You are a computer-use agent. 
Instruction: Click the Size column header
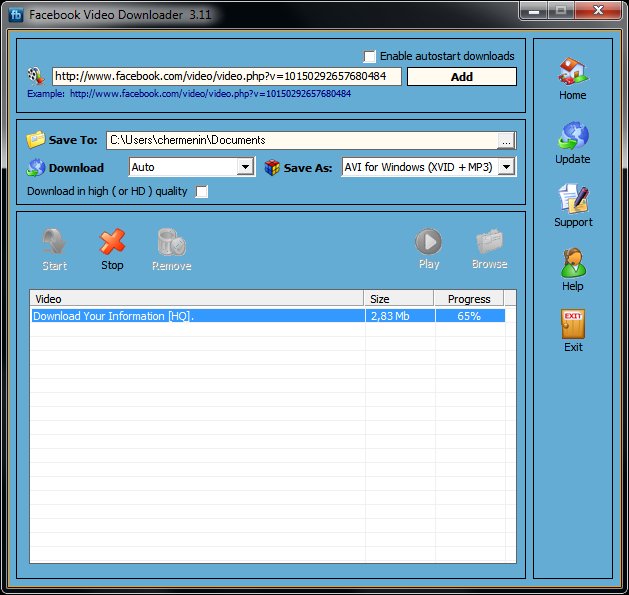[399, 299]
